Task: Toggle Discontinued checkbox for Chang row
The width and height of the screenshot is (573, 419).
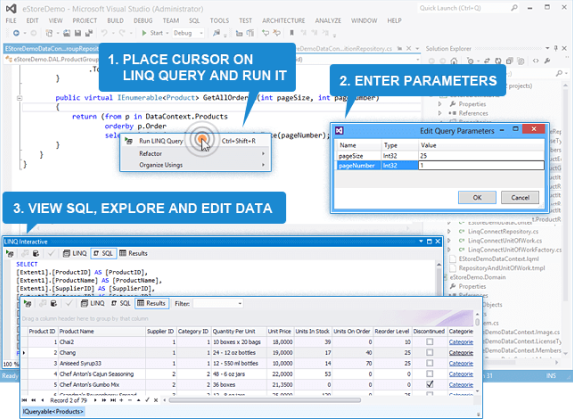Action: click(x=429, y=353)
